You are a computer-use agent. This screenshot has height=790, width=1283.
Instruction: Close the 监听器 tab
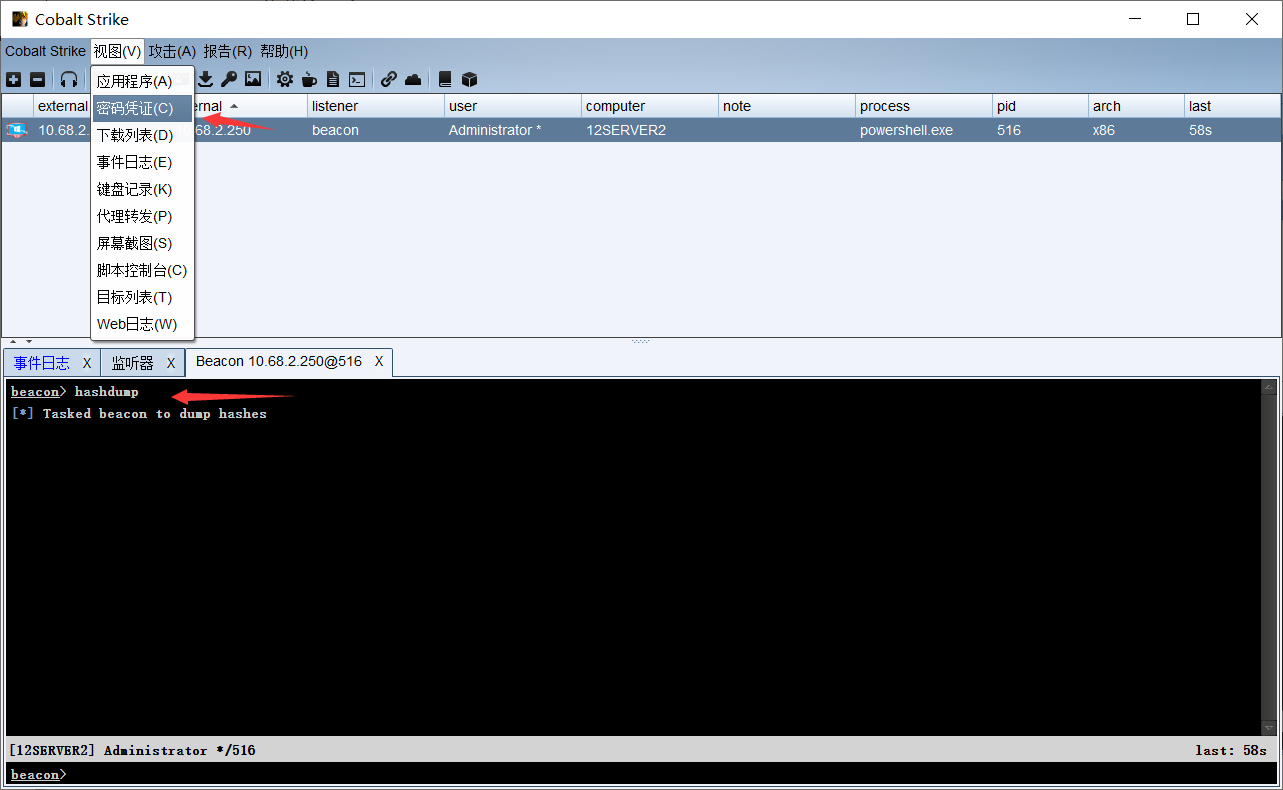click(171, 363)
